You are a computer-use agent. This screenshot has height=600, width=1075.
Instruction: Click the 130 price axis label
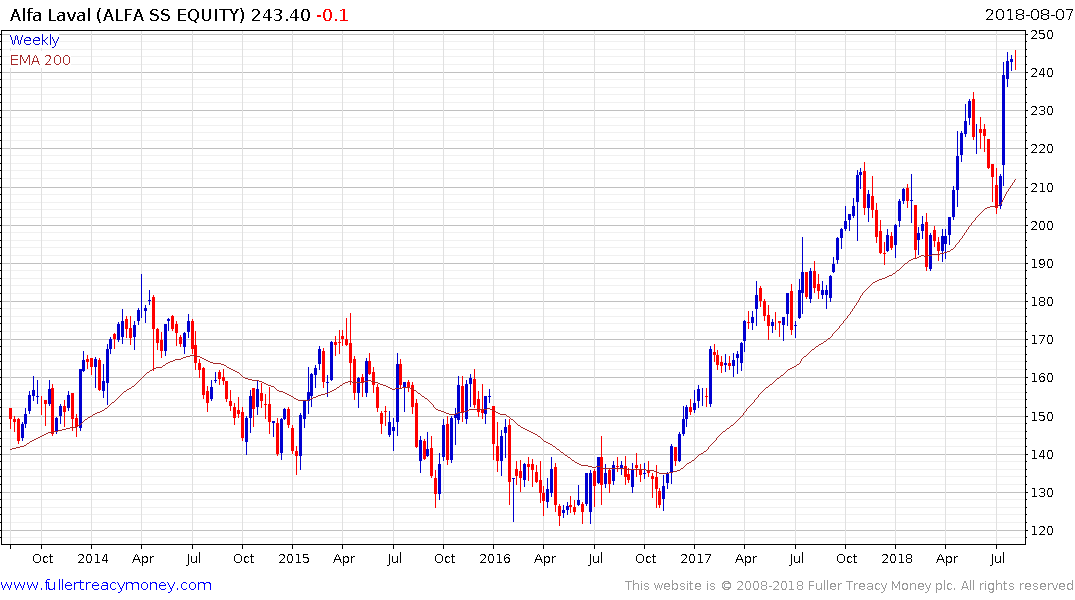[x=1042, y=492]
